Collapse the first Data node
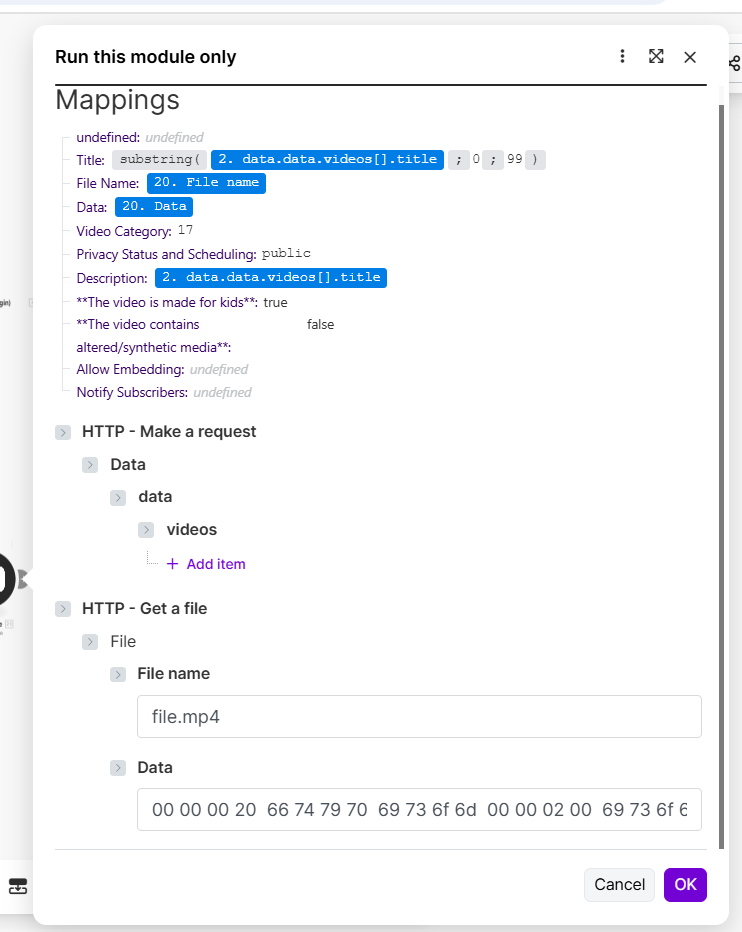The image size is (742, 932). (91, 465)
